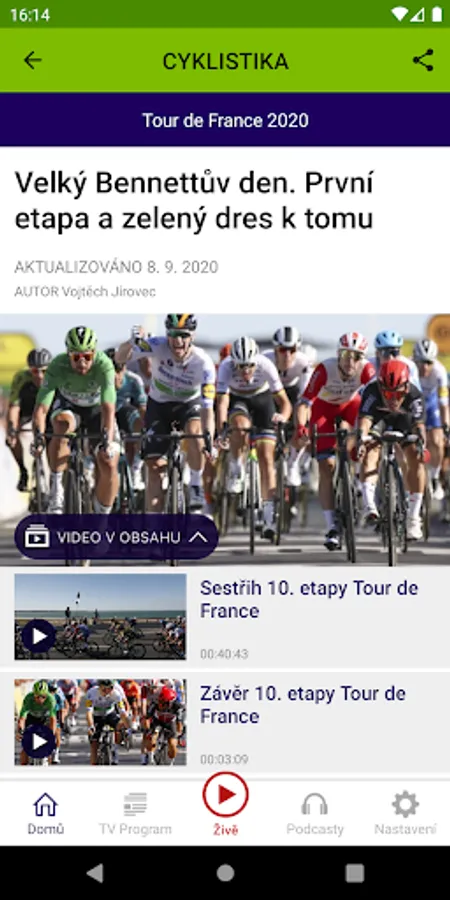Tap the Cyklistika header title
This screenshot has width=450, height=900.
(x=225, y=61)
